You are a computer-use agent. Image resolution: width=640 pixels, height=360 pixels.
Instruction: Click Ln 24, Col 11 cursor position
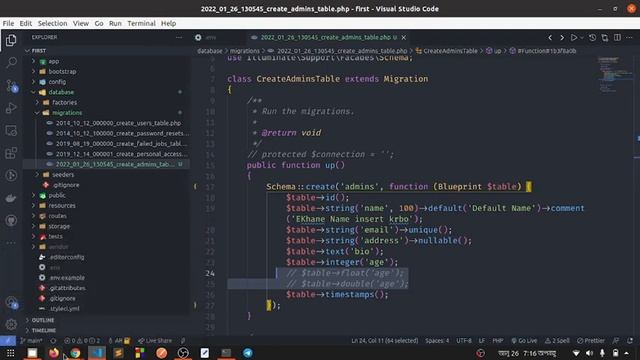click(x=384, y=340)
